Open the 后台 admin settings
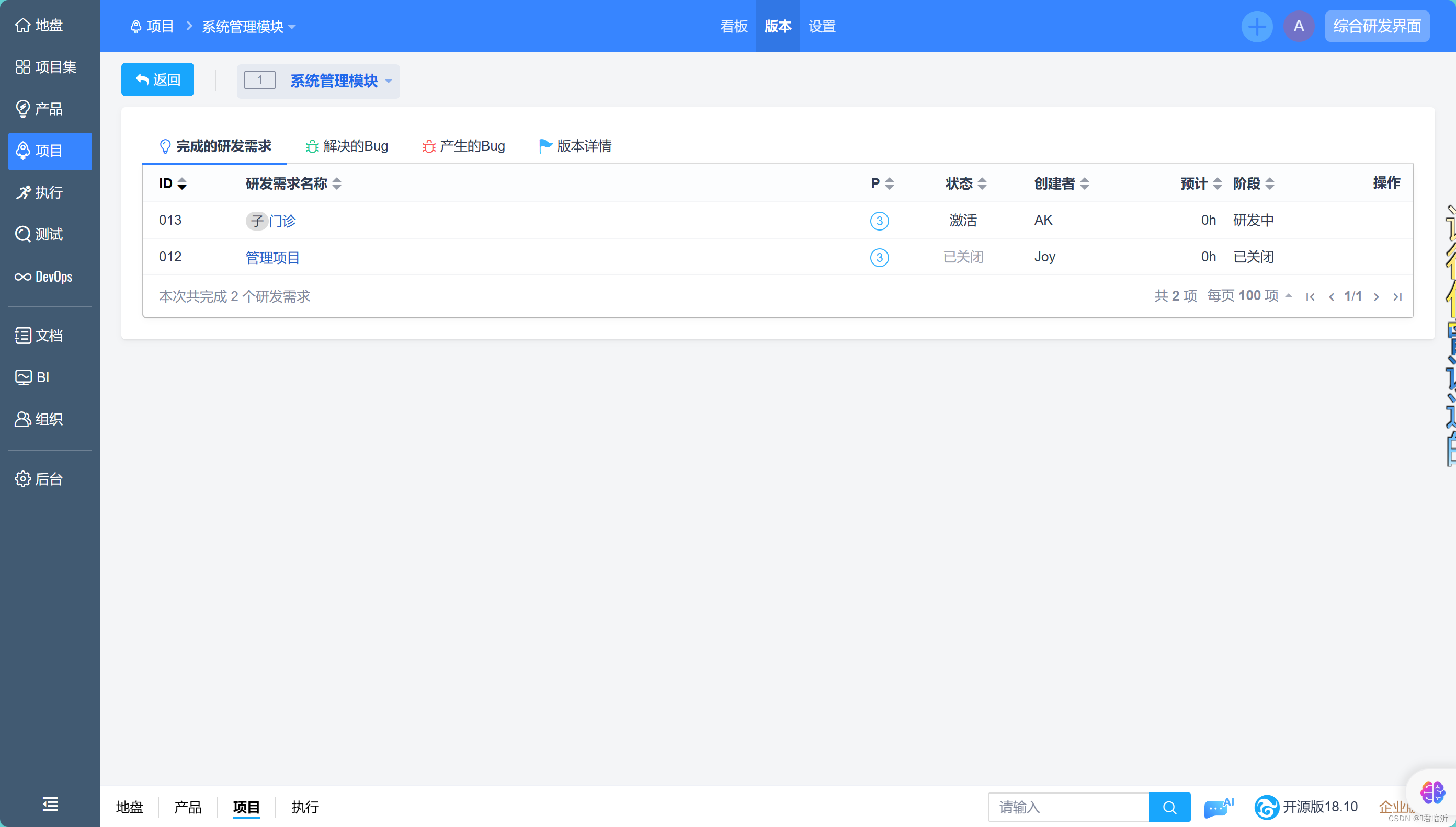This screenshot has width=1456, height=827. [39, 479]
